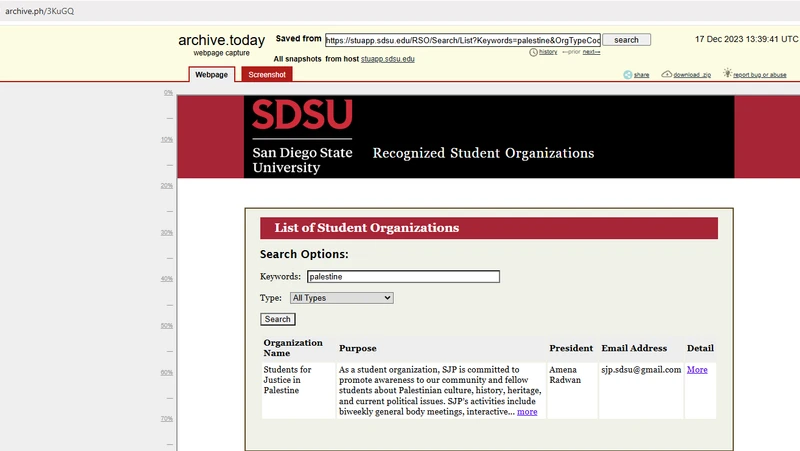Click the 70% page position marker
The width and height of the screenshot is (800, 451).
pyautogui.click(x=167, y=419)
